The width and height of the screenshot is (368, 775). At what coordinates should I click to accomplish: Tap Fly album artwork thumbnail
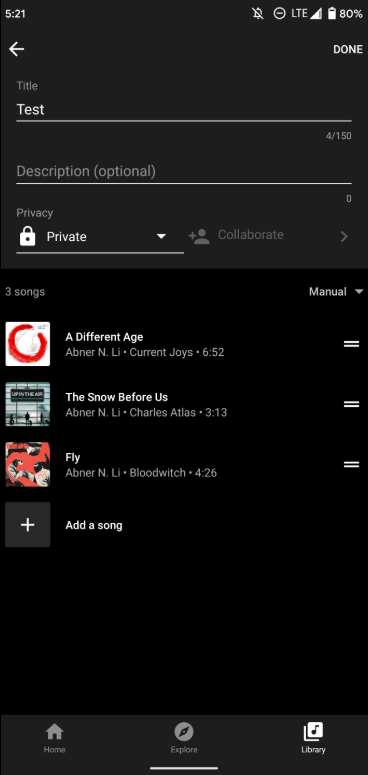coord(28,465)
